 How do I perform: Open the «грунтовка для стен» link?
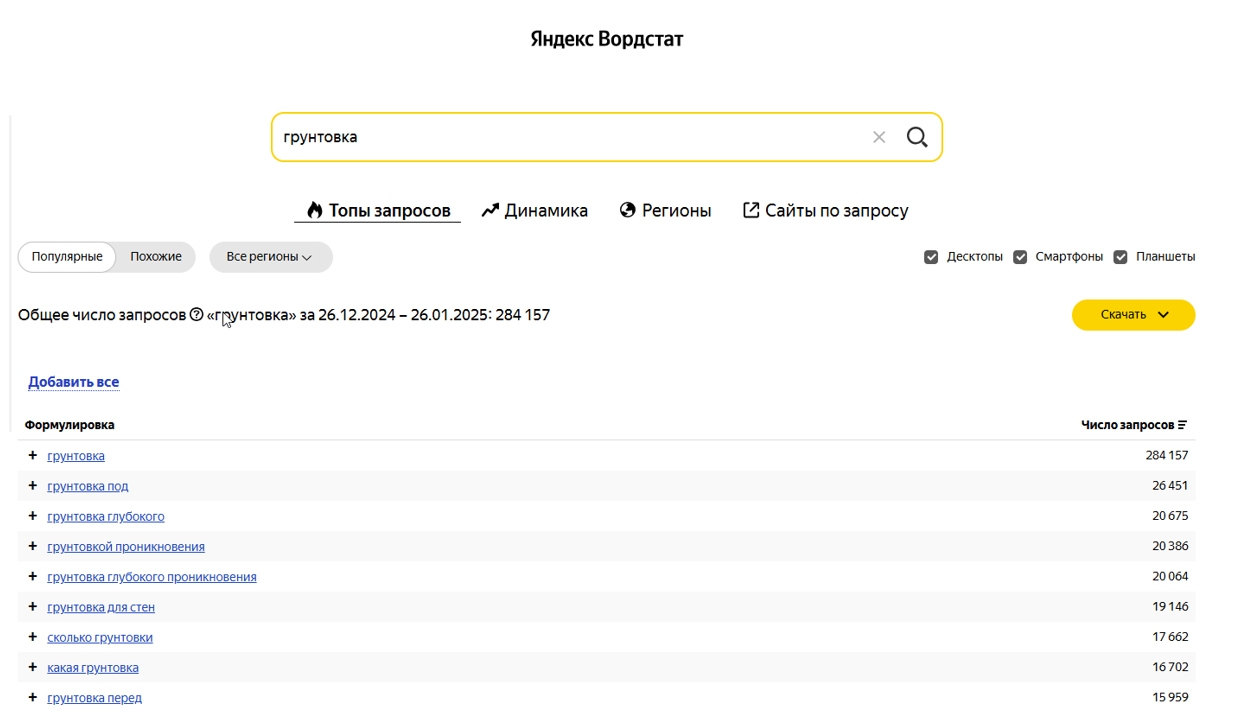(101, 608)
